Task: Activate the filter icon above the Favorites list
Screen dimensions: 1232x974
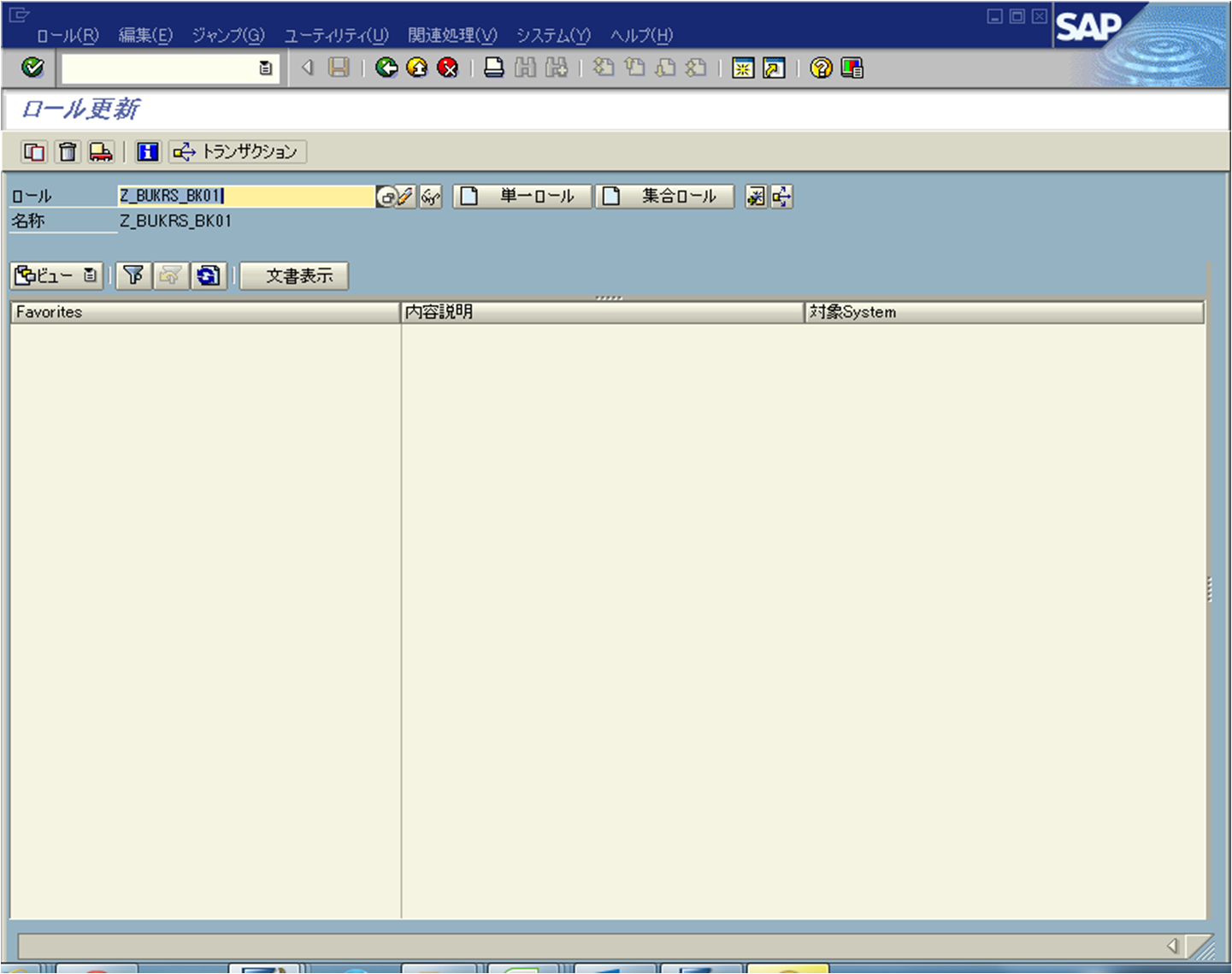Action: [133, 275]
